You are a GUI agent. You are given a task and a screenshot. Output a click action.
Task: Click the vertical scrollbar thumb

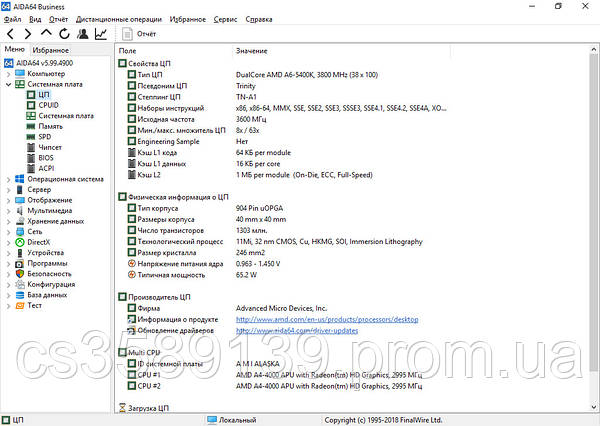click(594, 212)
